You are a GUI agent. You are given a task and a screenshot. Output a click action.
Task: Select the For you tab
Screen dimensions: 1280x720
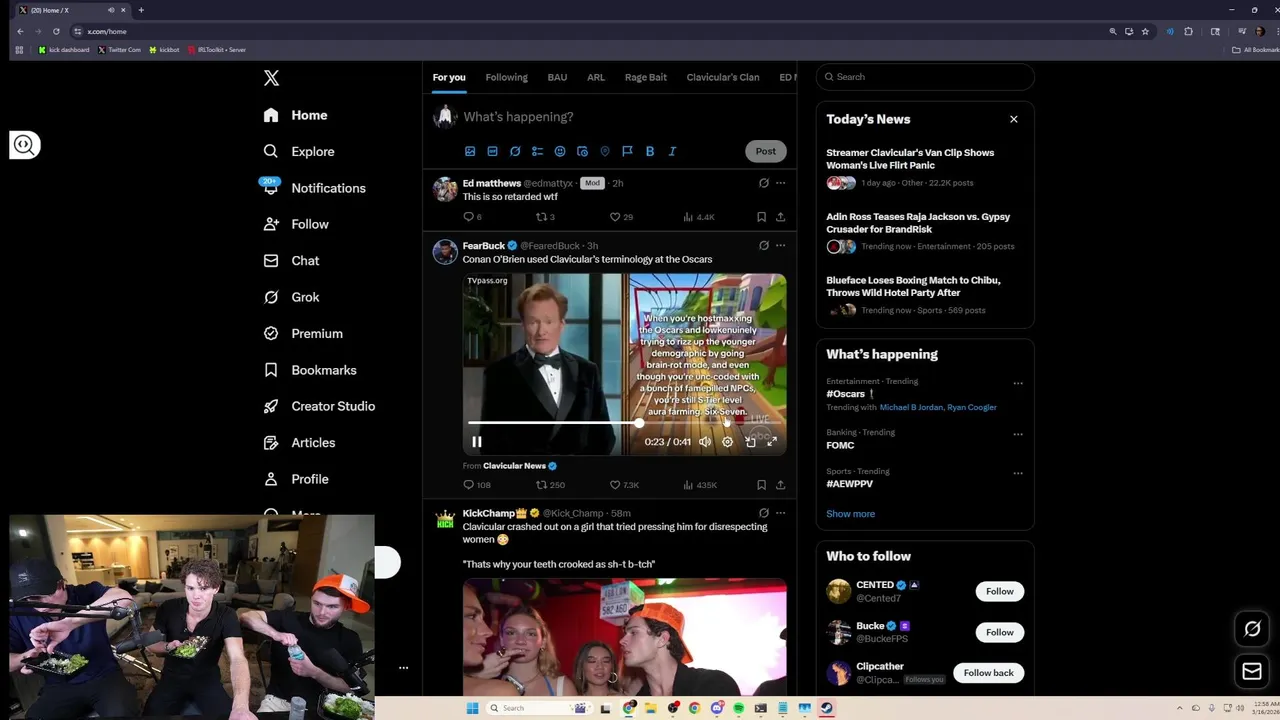point(449,77)
